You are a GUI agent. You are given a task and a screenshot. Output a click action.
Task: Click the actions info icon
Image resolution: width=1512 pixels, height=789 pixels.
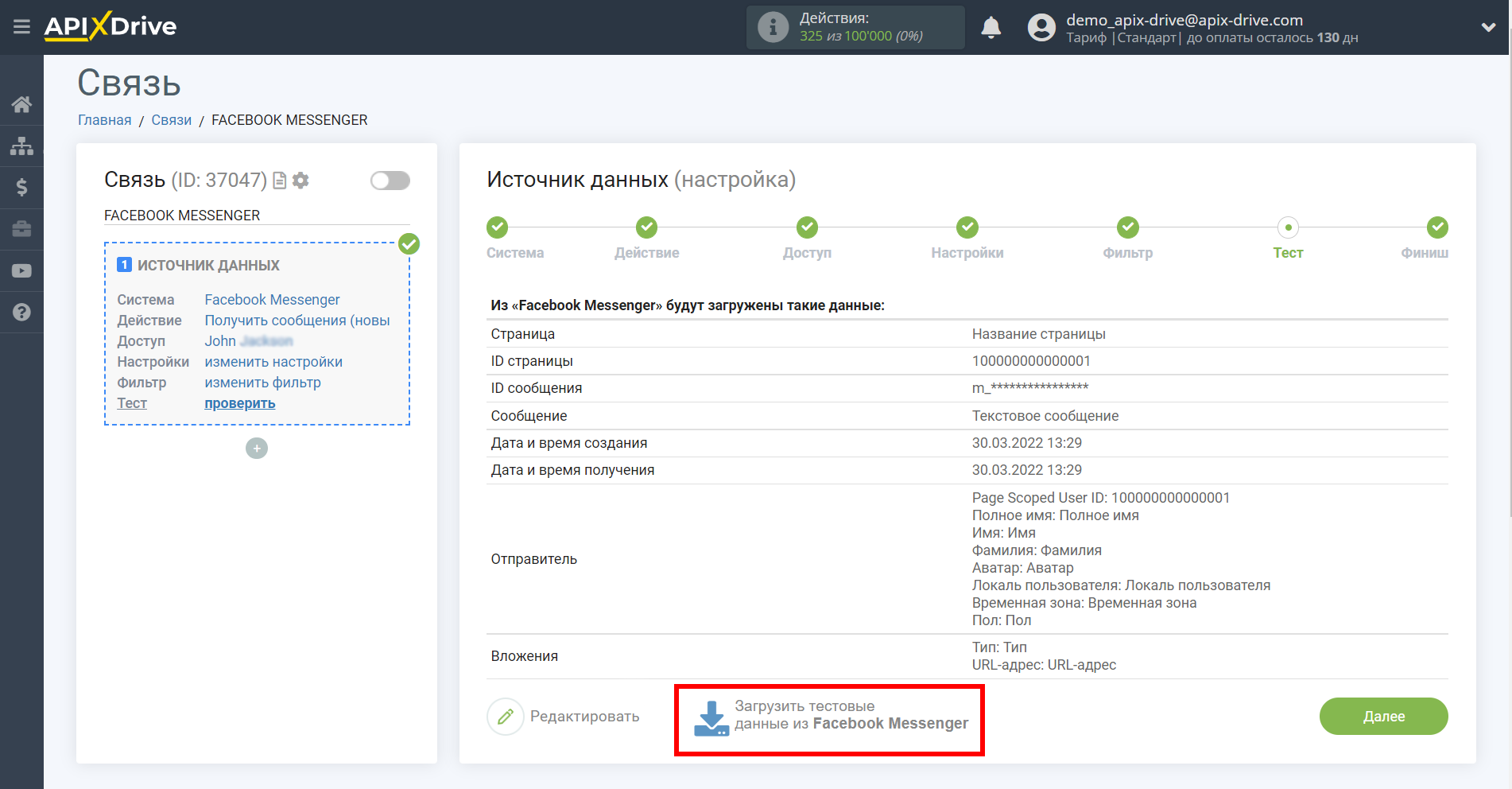coord(773,27)
